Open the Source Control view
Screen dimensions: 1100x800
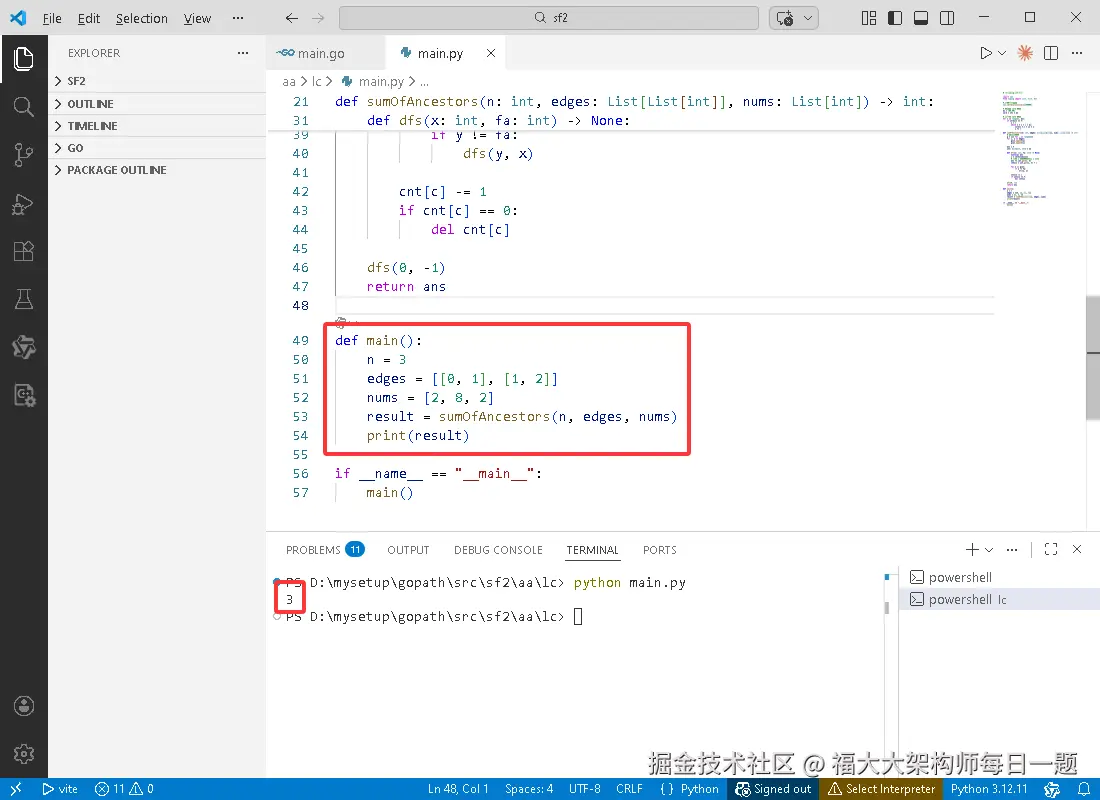pos(23,154)
